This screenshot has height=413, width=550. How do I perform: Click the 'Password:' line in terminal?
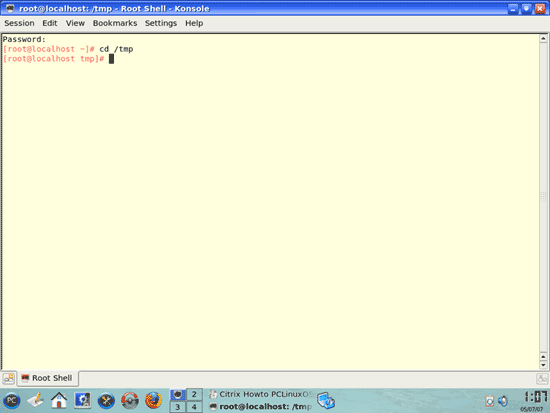point(24,39)
